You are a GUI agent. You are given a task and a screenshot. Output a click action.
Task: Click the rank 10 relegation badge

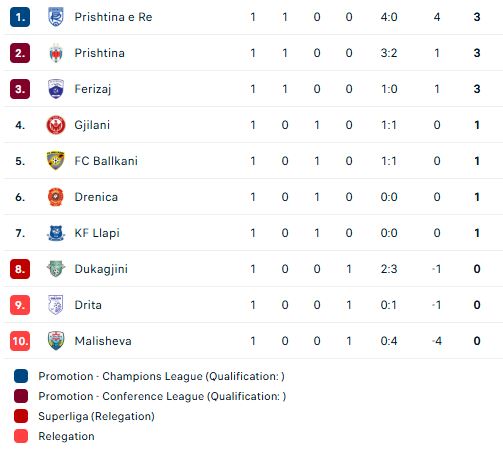click(x=20, y=341)
